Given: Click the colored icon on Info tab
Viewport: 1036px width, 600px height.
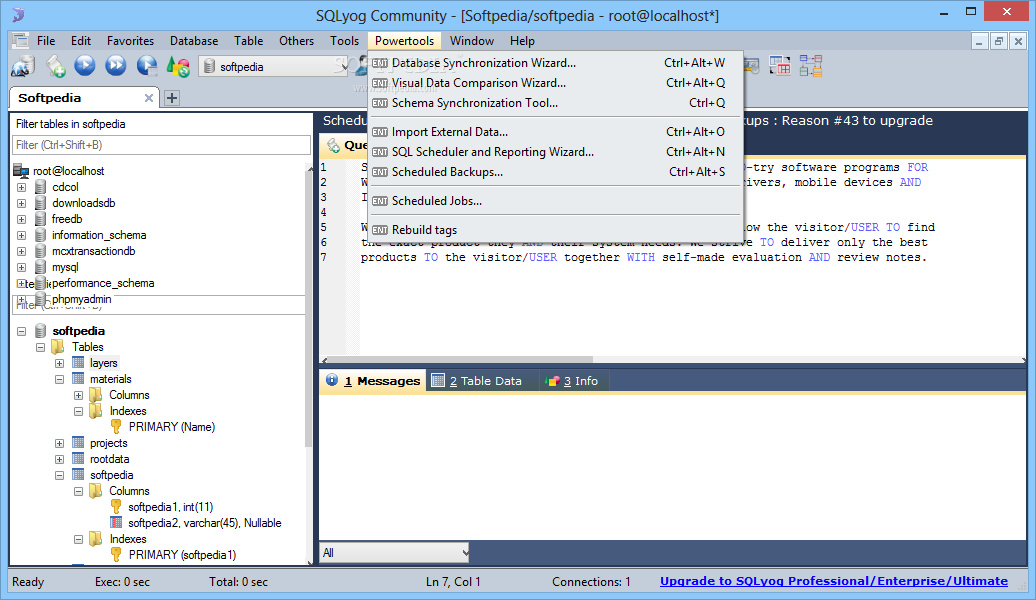Looking at the screenshot, I should click(x=552, y=381).
